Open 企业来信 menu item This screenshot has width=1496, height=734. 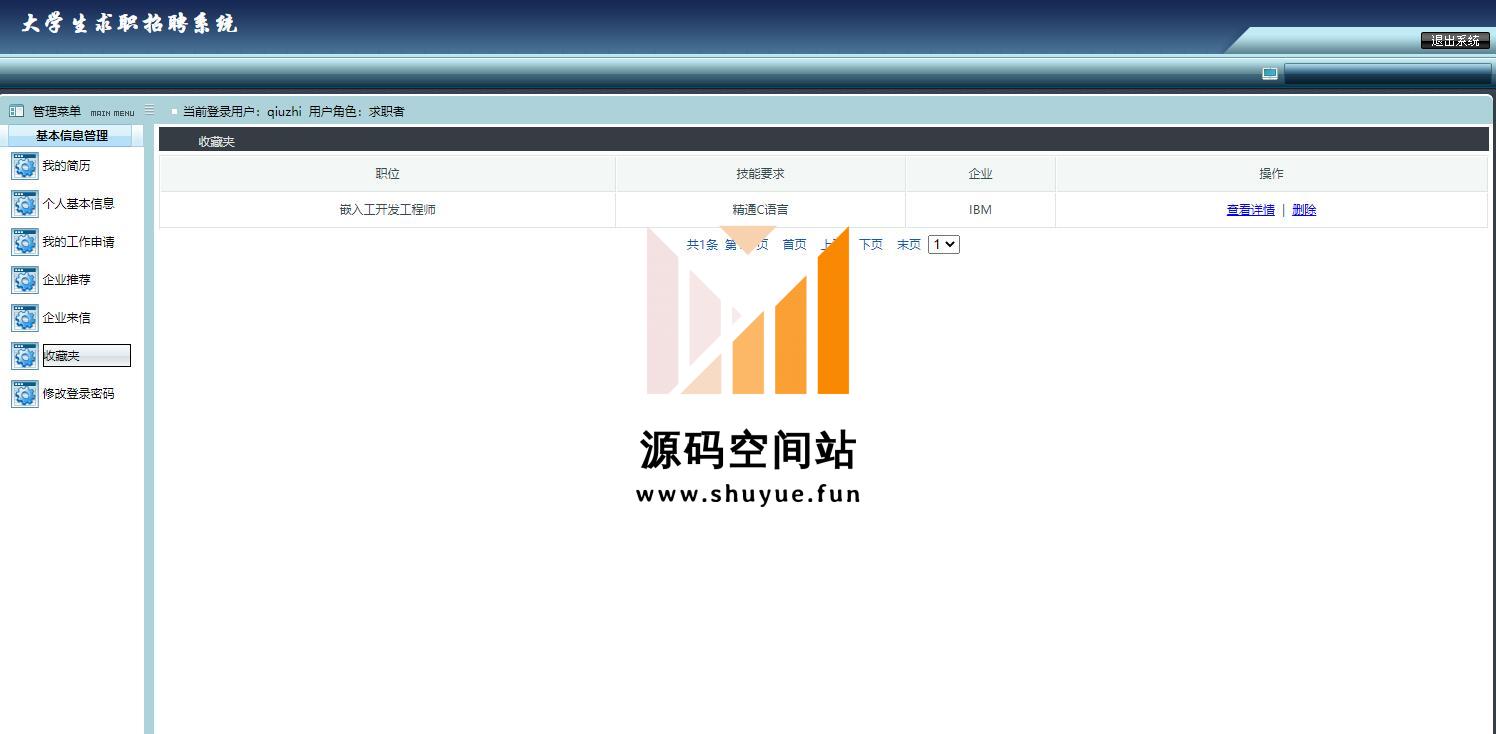[66, 318]
